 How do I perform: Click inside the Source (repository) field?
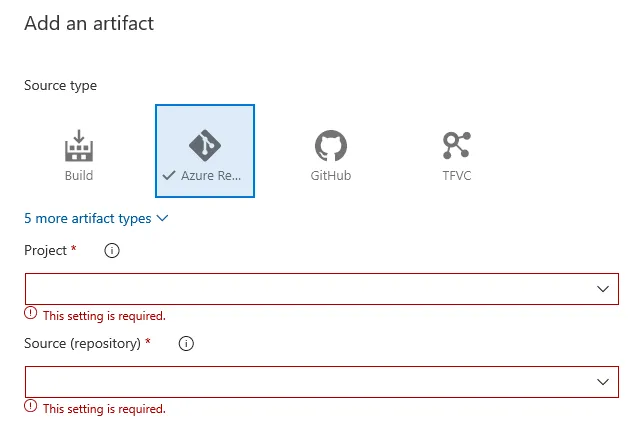[300, 382]
